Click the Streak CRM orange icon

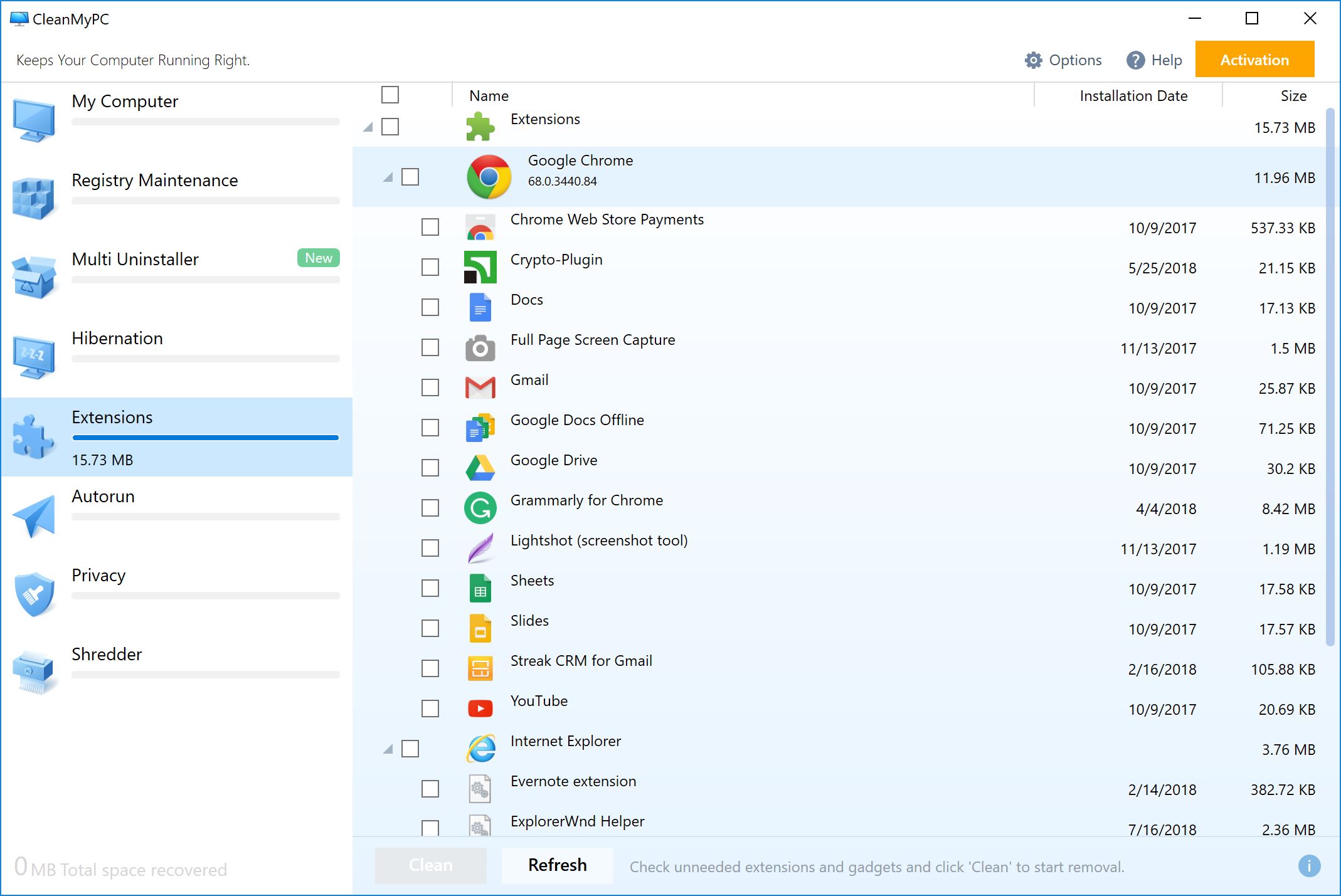tap(480, 668)
